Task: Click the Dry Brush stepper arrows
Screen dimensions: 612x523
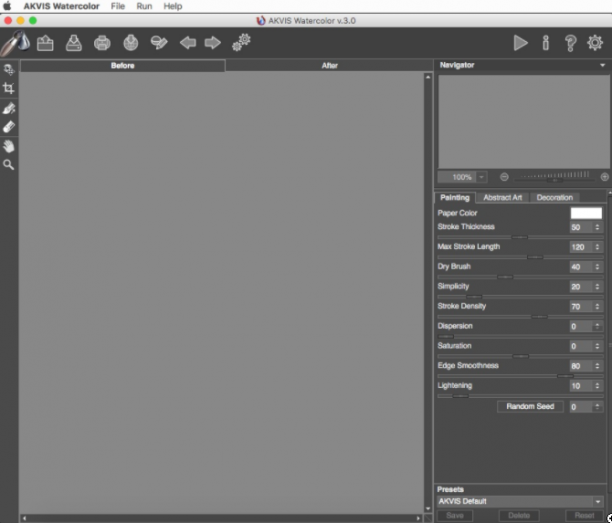Action: tap(597, 267)
